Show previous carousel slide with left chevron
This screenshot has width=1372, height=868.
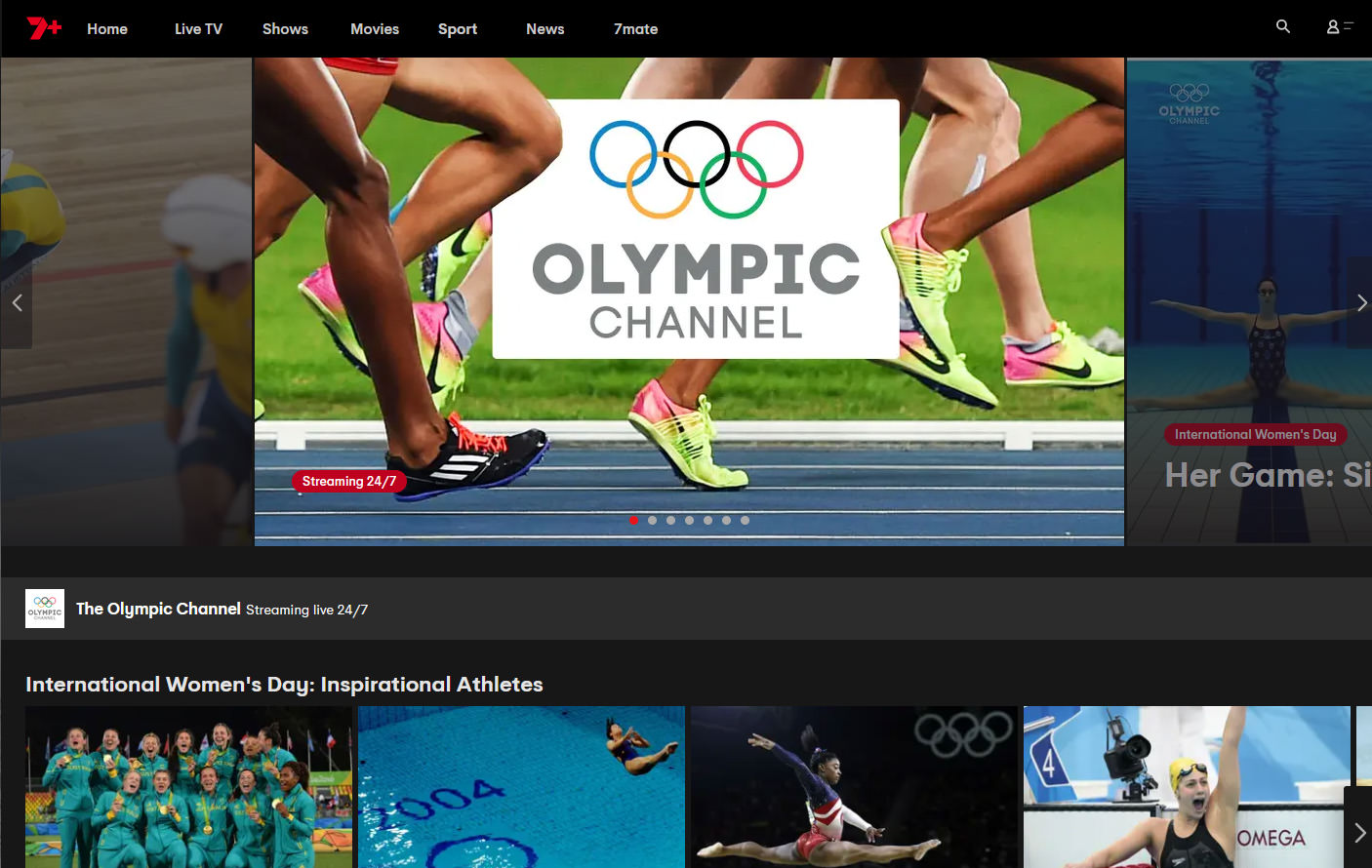[x=17, y=303]
